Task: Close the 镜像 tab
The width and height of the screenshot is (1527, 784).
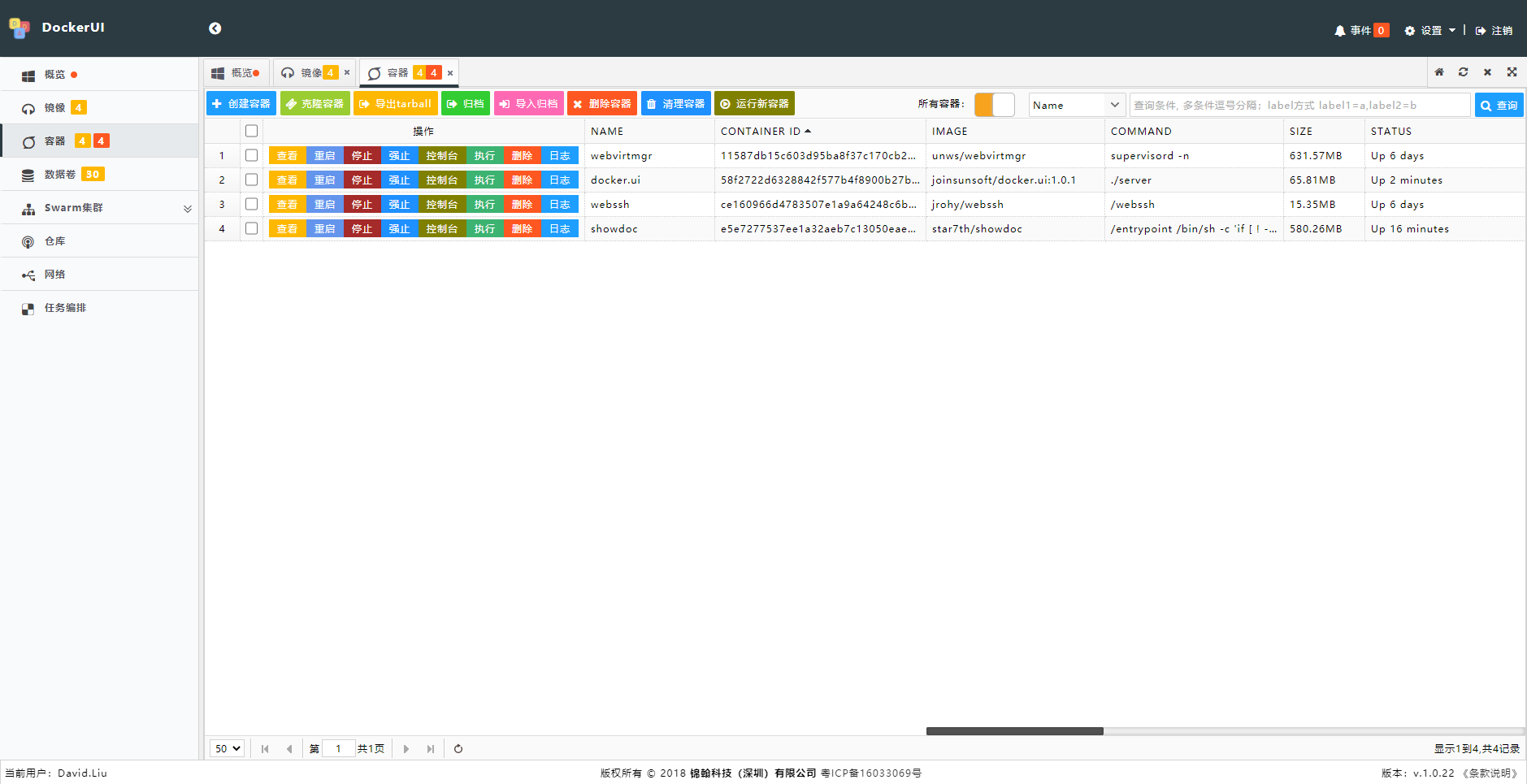Action: point(347,72)
